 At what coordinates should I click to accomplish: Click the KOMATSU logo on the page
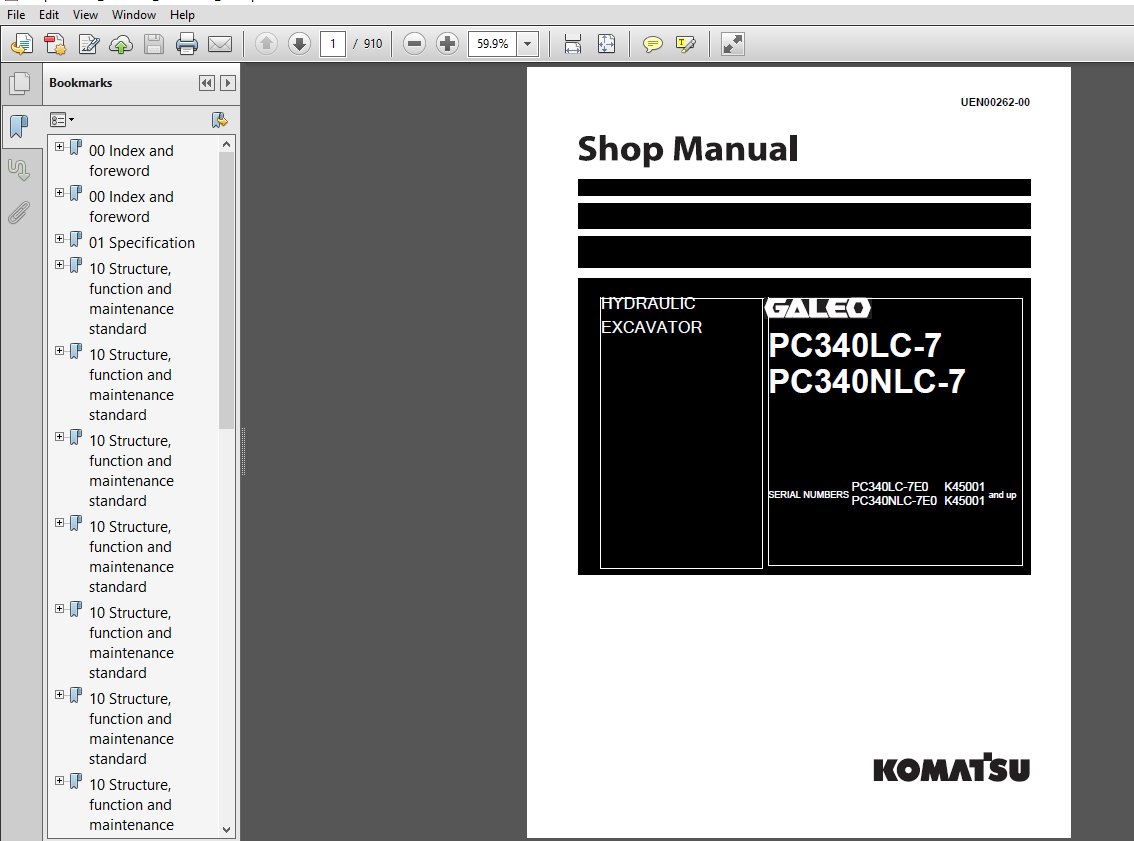pos(951,768)
